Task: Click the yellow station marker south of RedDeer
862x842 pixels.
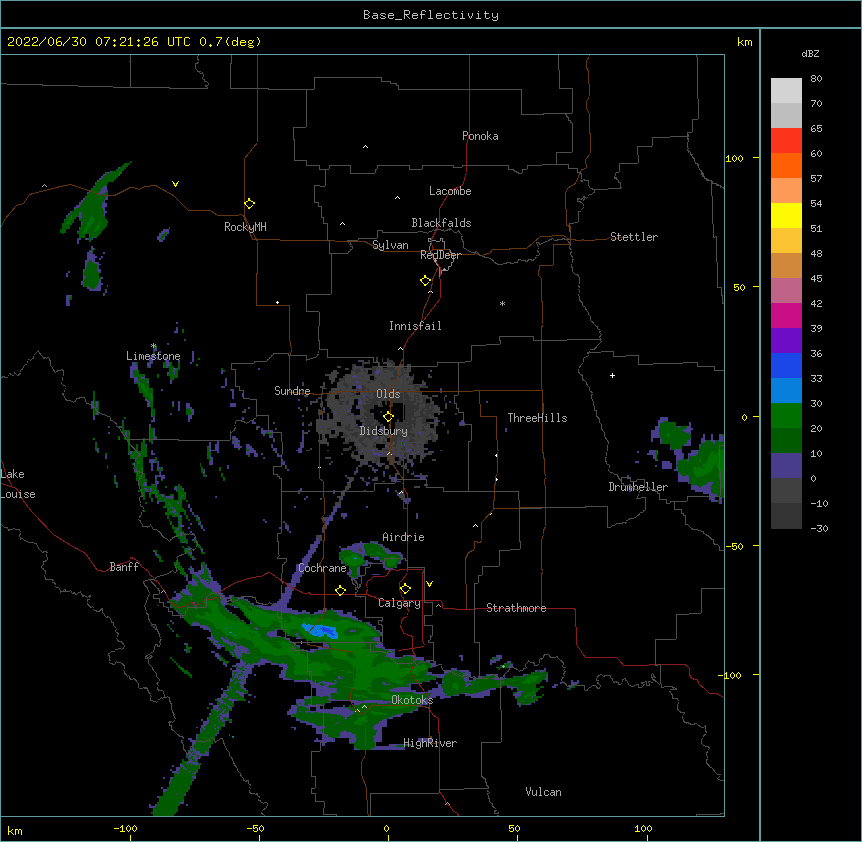Action: click(x=425, y=281)
